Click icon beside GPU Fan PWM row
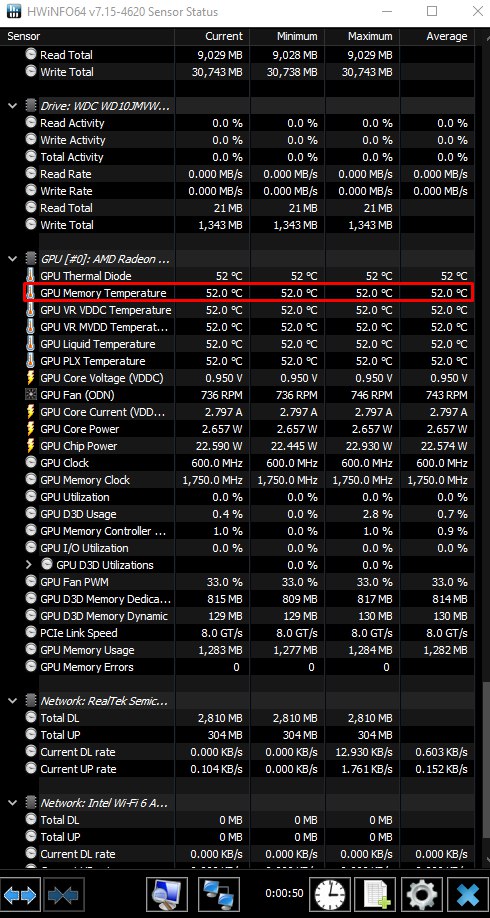 pyautogui.click(x=31, y=581)
